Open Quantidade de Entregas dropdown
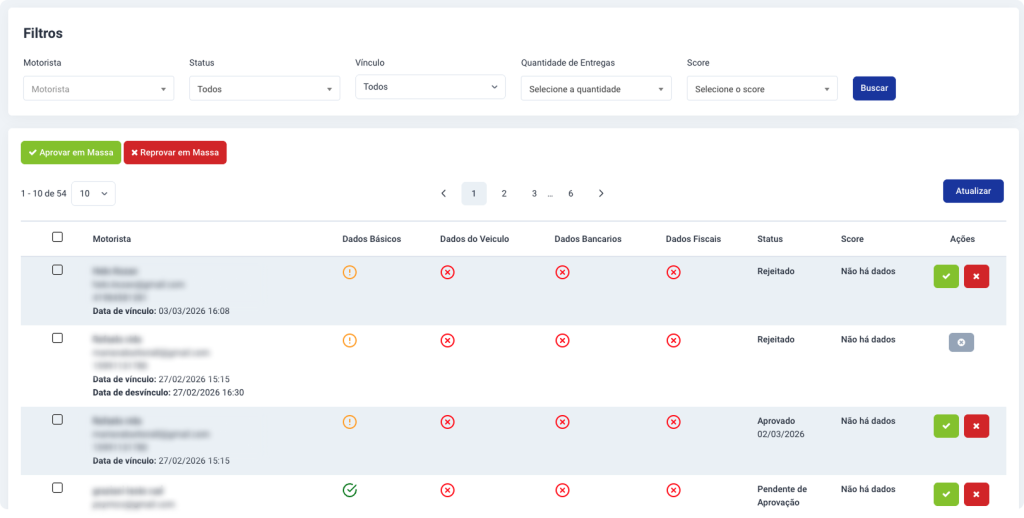The image size is (1024, 518). [x=596, y=89]
